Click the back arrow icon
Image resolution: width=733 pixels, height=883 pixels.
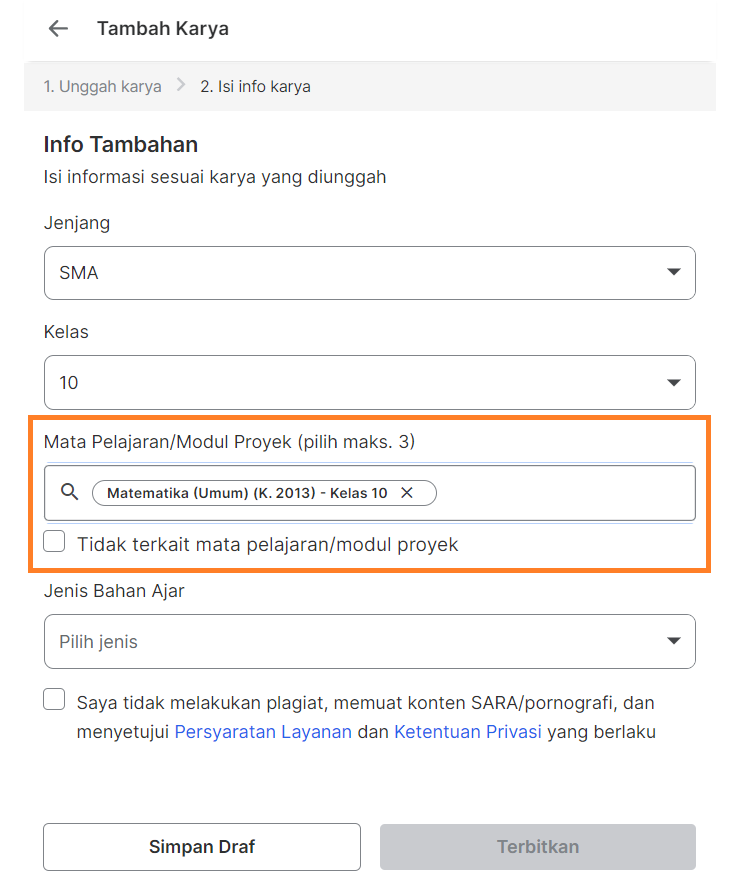click(57, 29)
